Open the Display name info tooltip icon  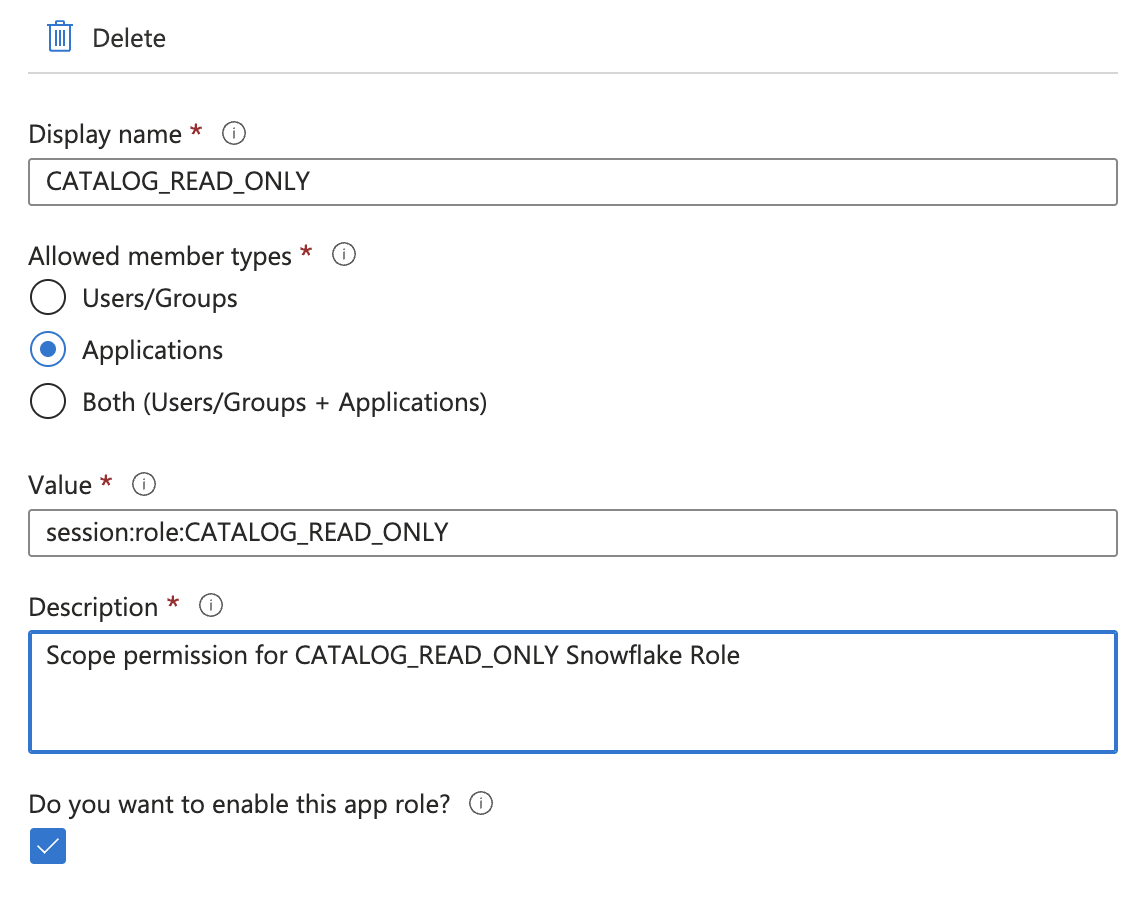[x=234, y=133]
